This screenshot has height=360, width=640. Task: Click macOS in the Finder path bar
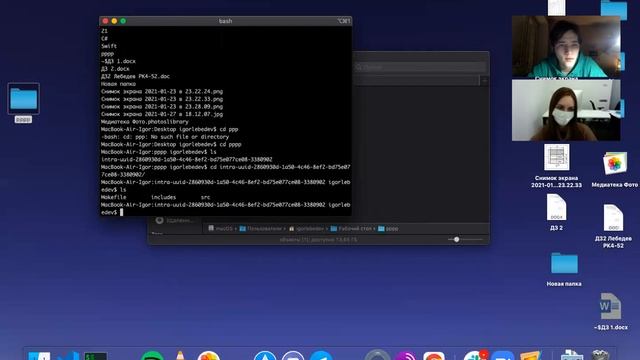[x=220, y=229]
